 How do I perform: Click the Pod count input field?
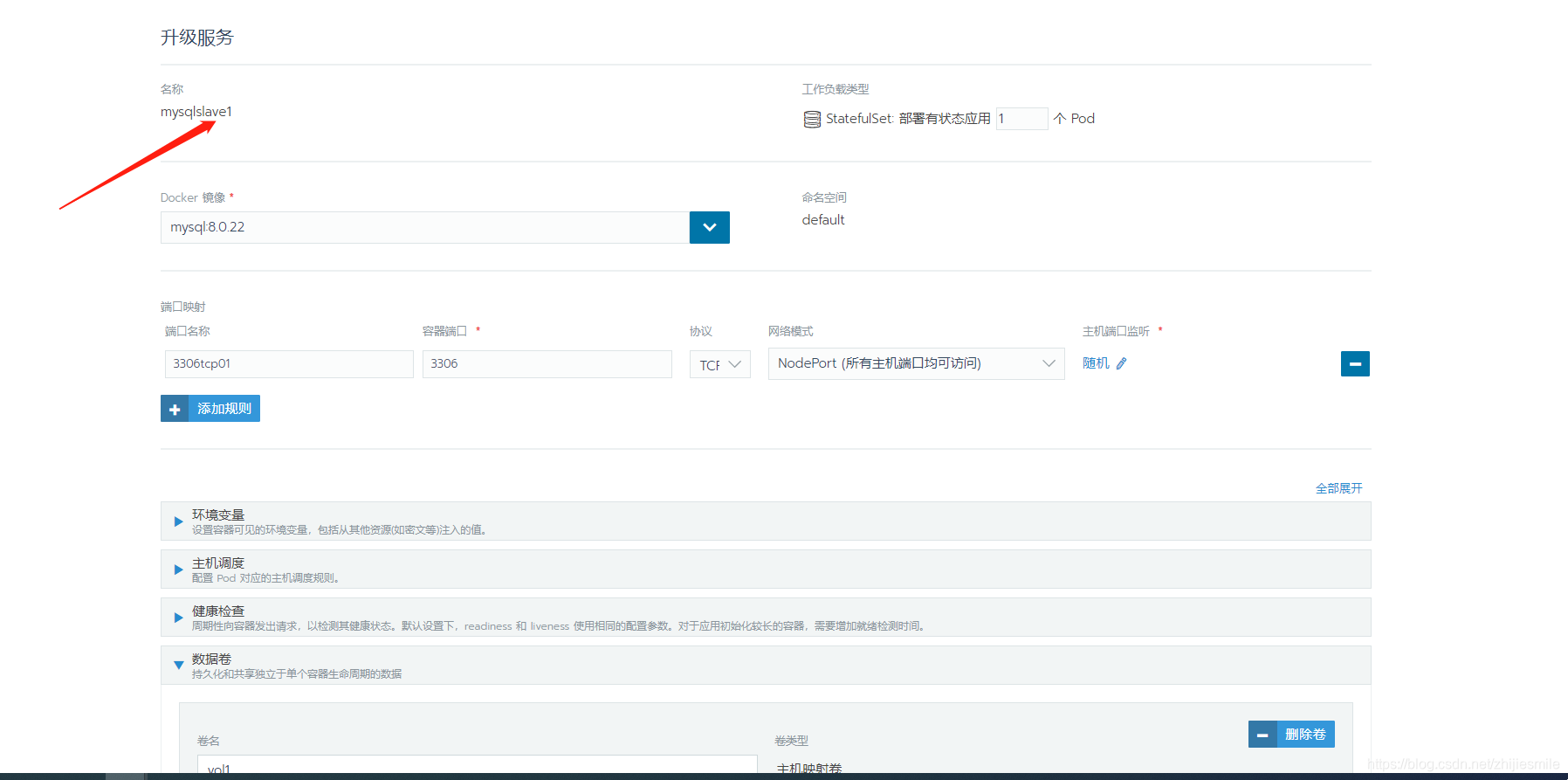[1021, 119]
